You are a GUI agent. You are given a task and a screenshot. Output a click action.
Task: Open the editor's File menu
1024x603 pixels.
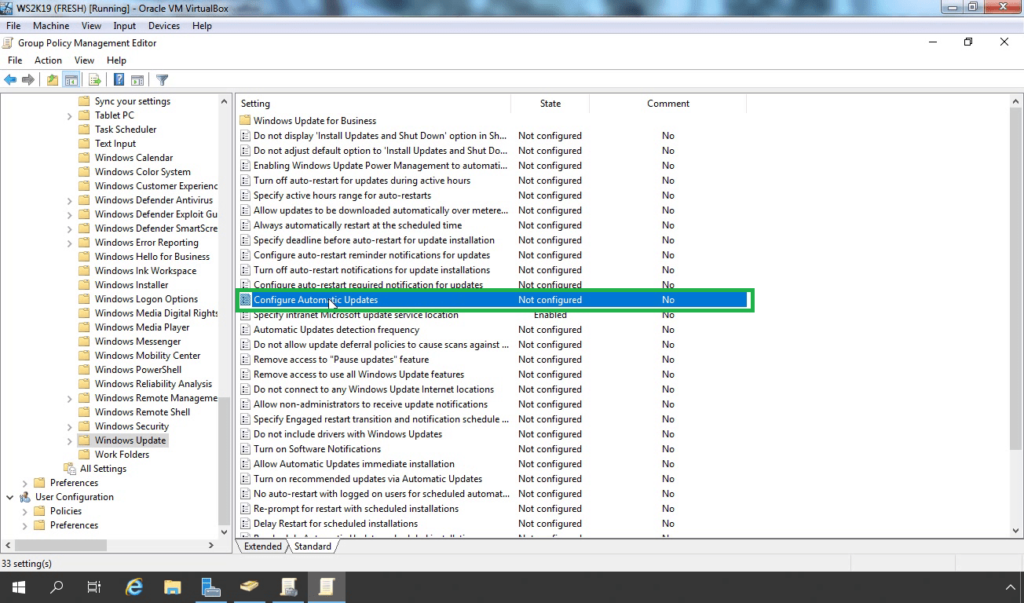coord(14,60)
